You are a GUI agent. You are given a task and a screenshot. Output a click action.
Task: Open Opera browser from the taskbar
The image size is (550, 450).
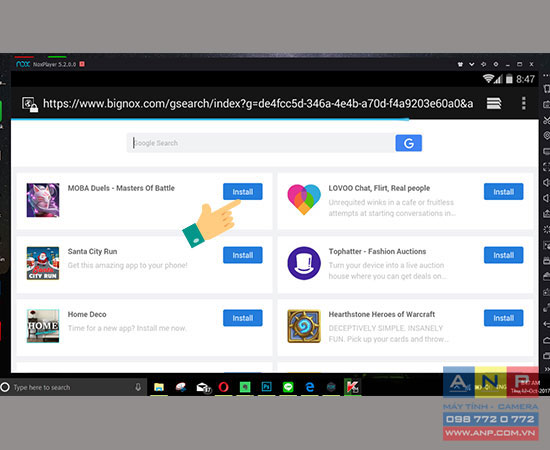223,387
